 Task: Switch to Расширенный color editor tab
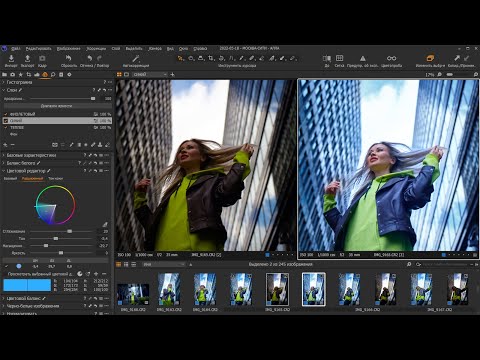coord(32,179)
